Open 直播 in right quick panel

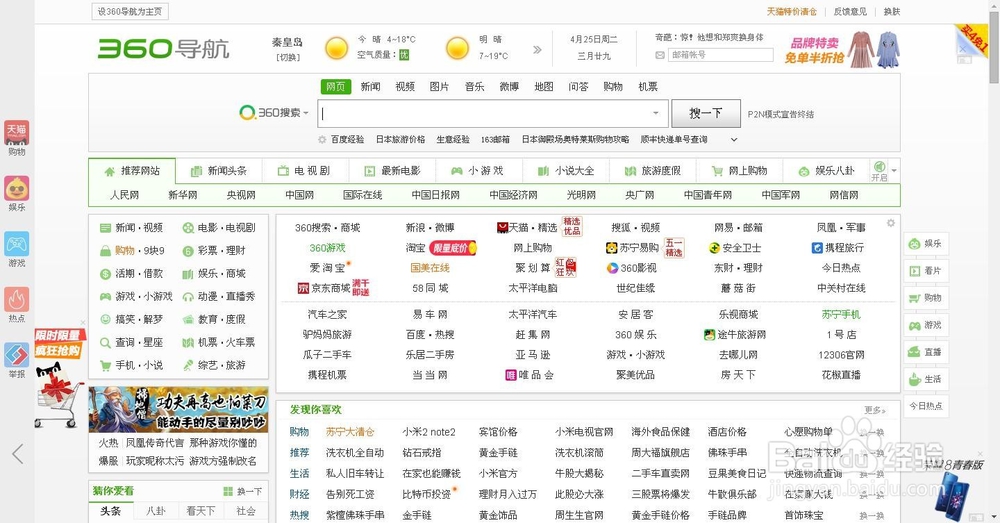coord(926,351)
